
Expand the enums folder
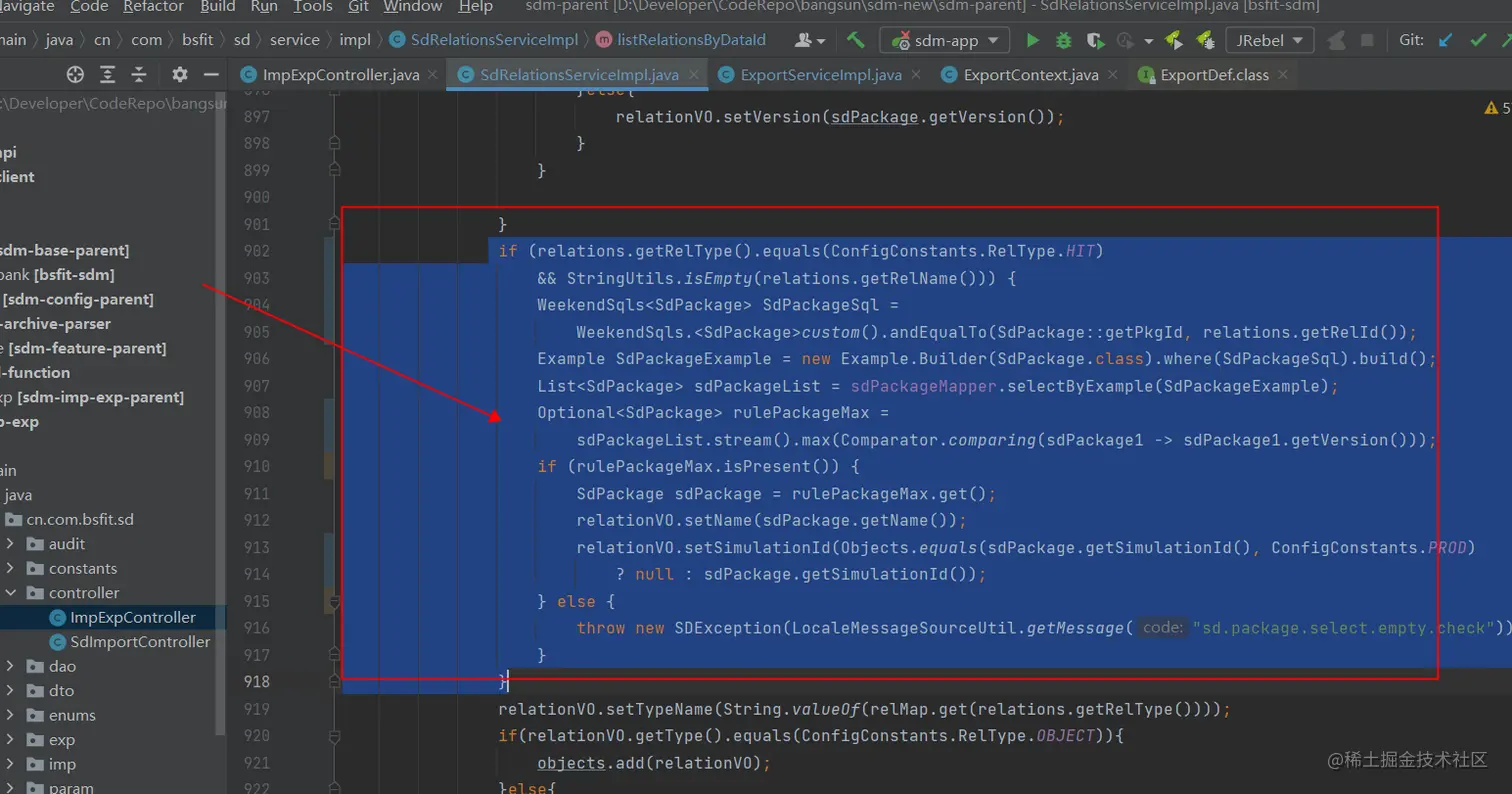[10, 715]
